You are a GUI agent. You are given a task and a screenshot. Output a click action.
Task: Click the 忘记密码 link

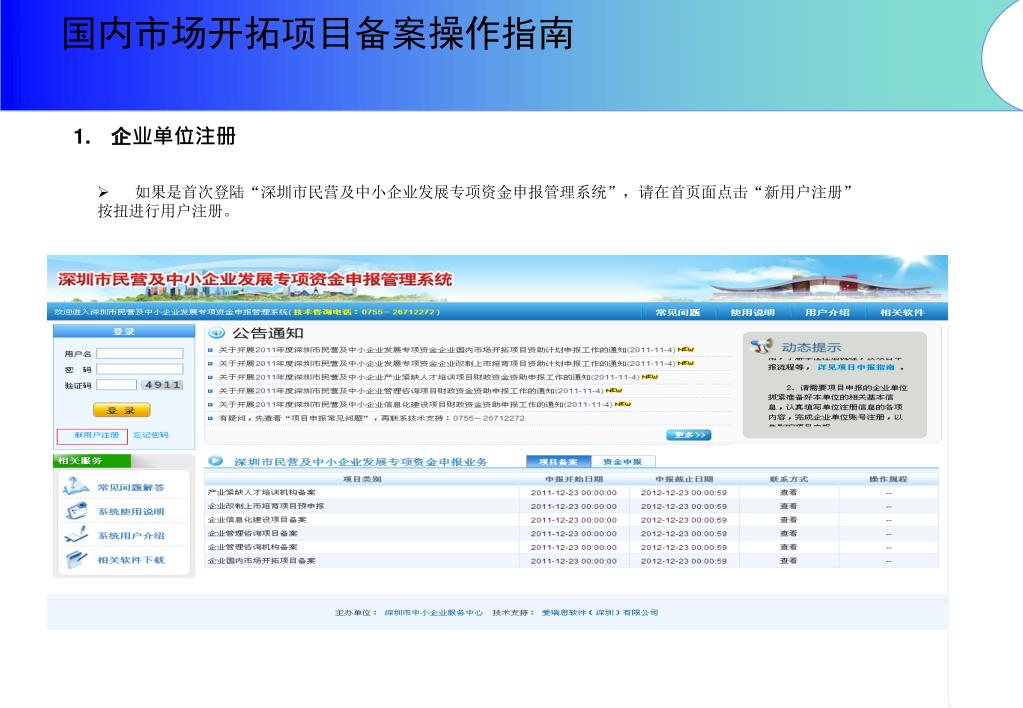(151, 435)
